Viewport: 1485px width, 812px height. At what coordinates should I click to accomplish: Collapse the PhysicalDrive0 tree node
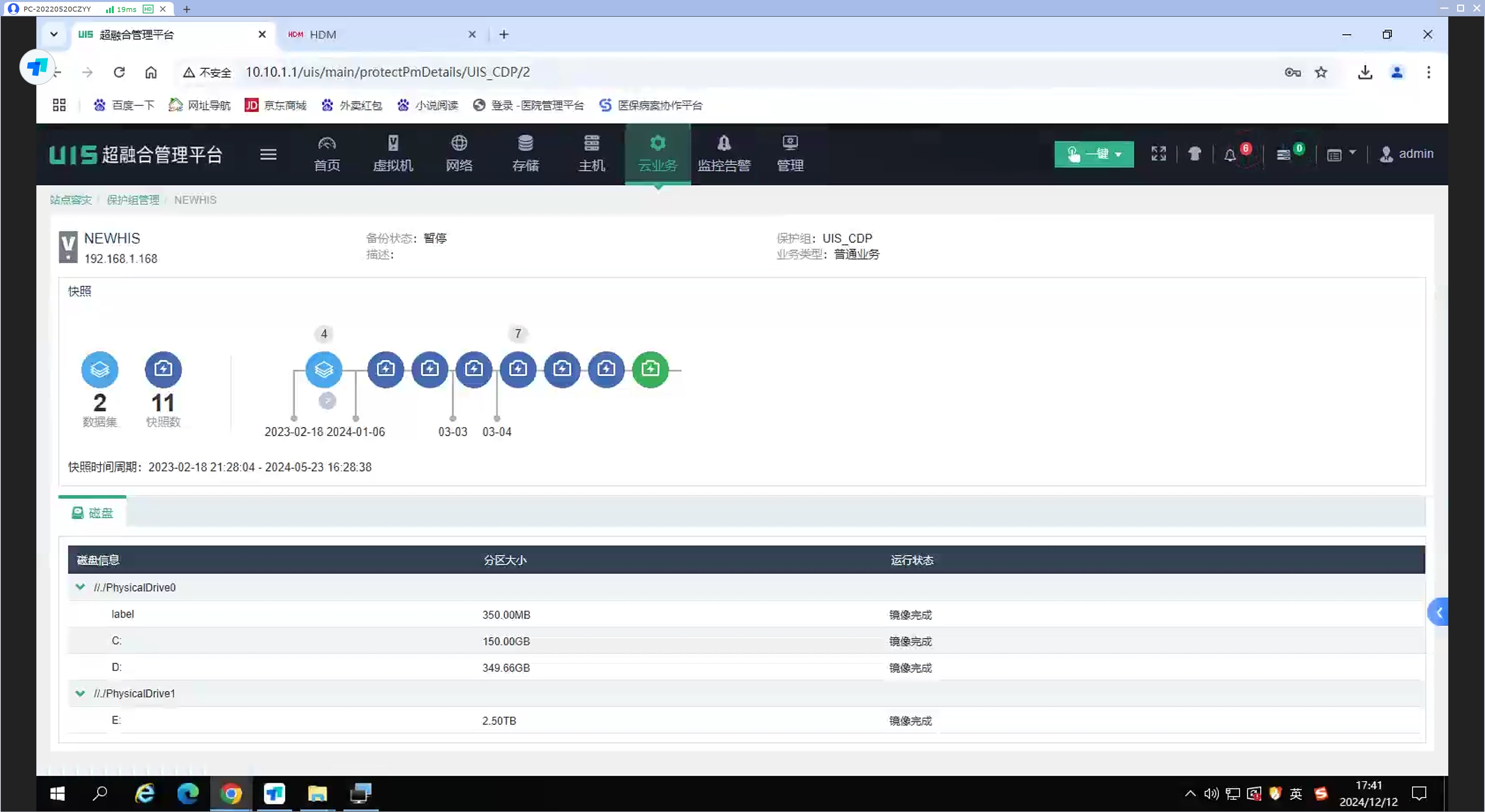click(80, 587)
